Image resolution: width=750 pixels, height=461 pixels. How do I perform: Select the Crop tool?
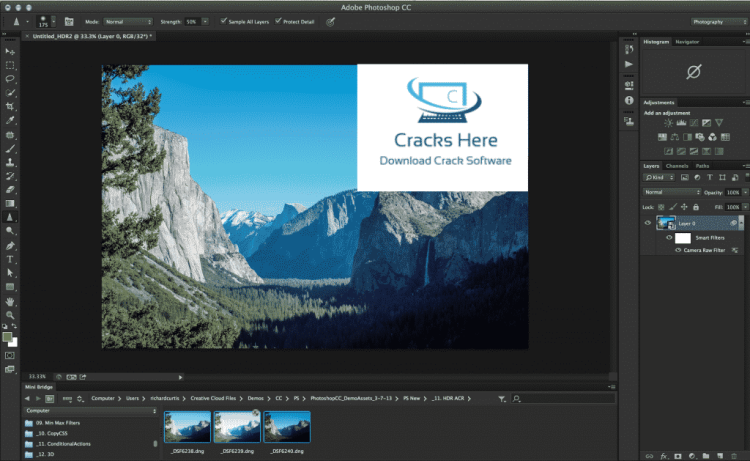click(x=10, y=106)
